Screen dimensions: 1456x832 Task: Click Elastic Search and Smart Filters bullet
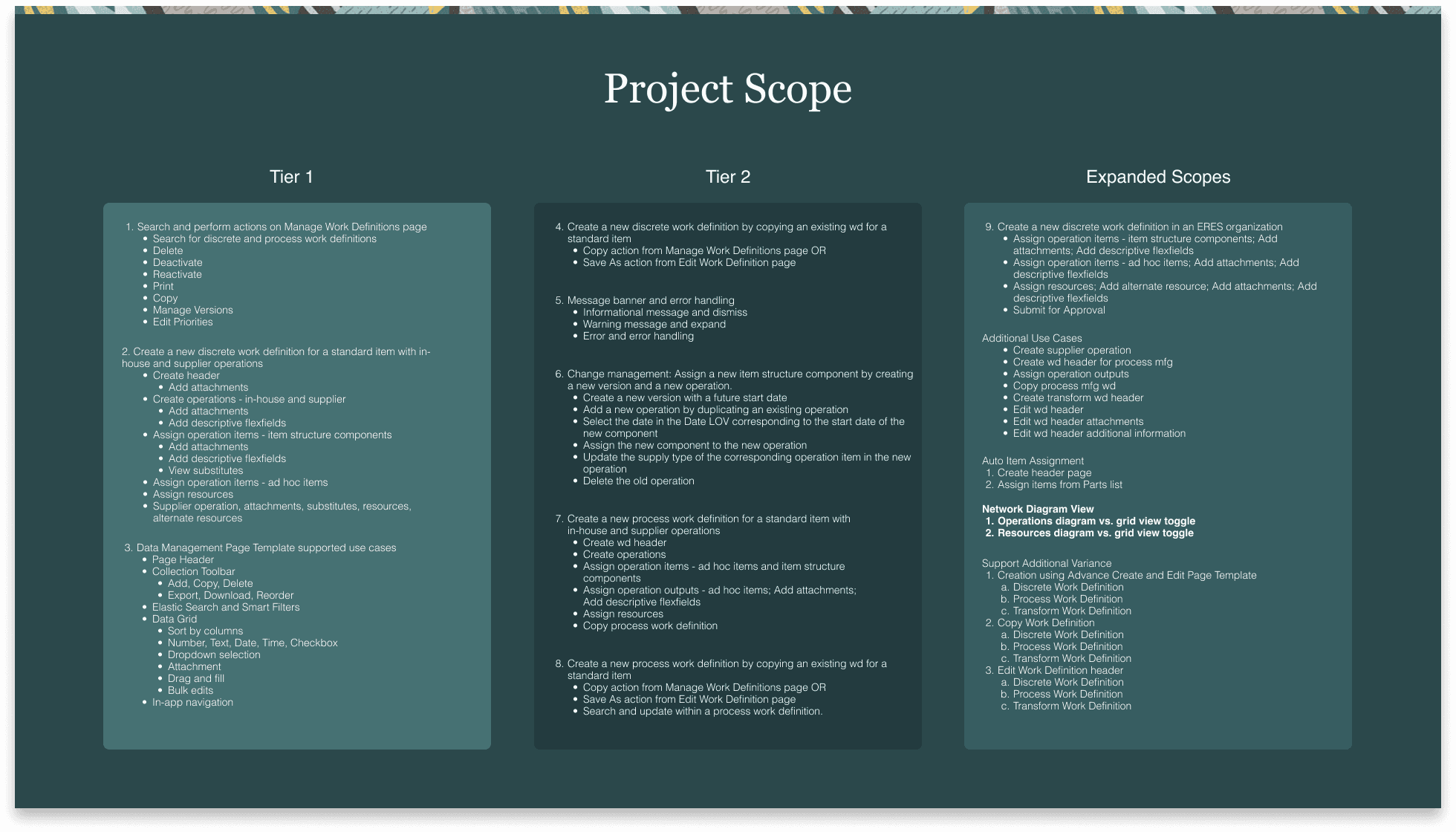(x=226, y=607)
